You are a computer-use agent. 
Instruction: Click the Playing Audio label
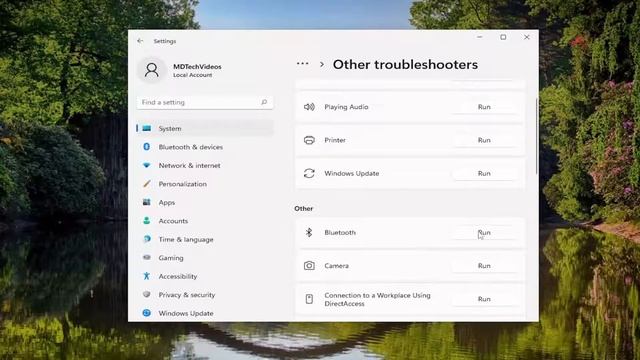click(x=346, y=107)
